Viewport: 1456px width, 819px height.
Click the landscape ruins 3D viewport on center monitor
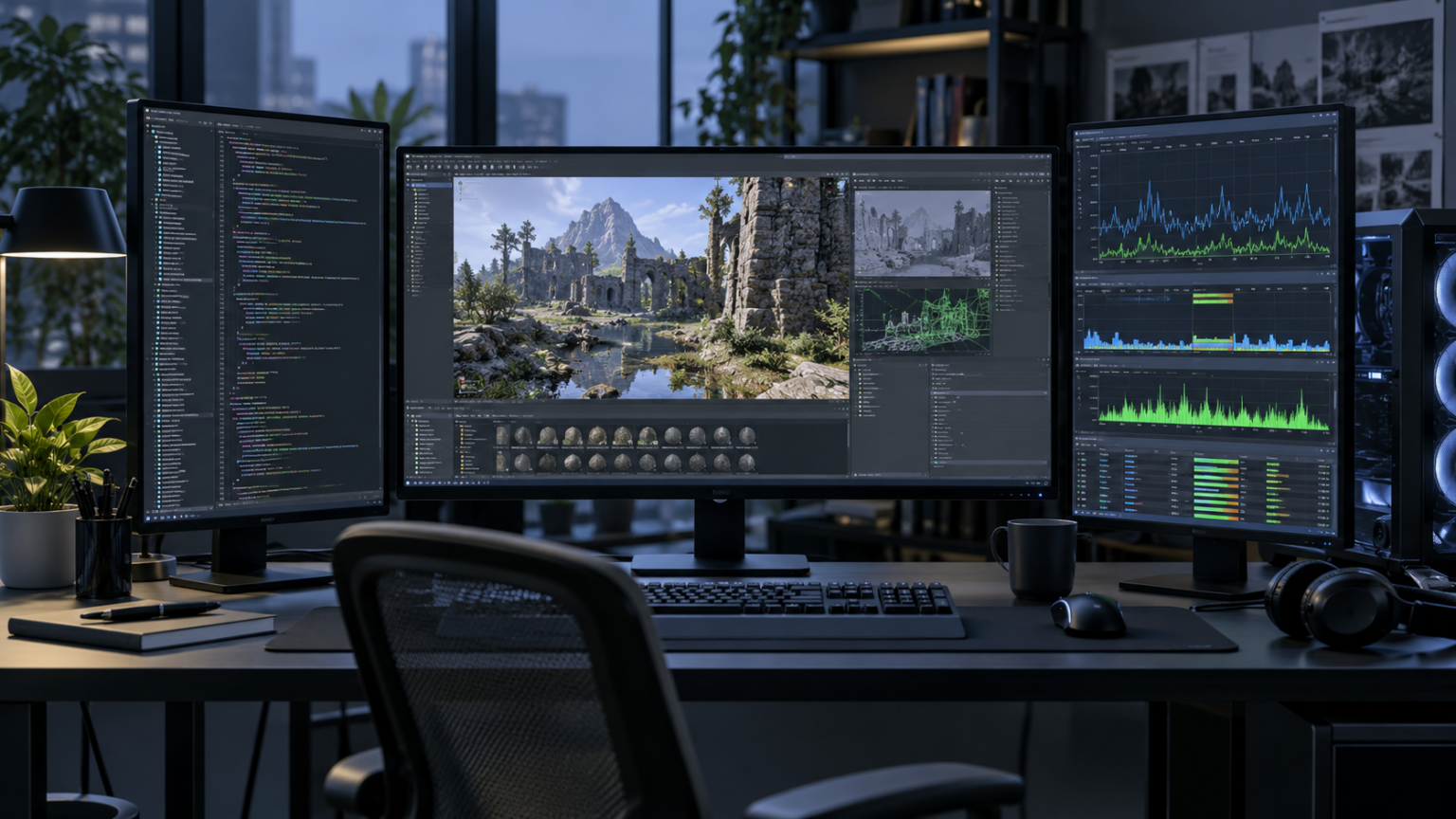pyautogui.click(x=651, y=288)
